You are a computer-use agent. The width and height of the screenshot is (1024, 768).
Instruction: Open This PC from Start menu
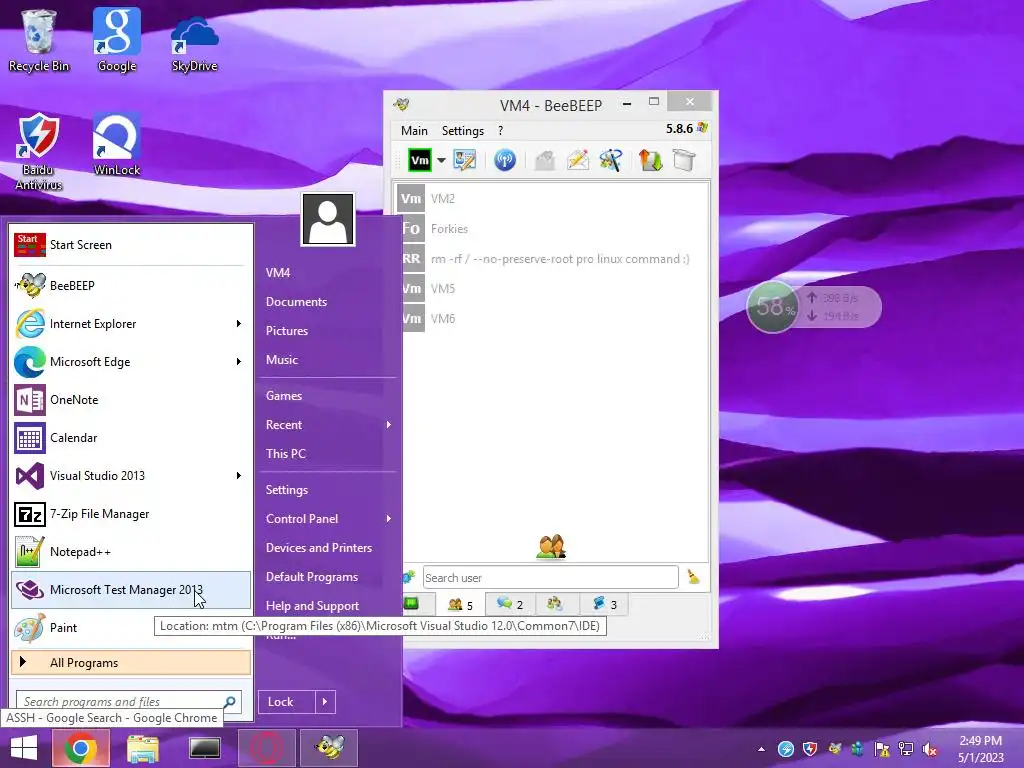(x=286, y=454)
